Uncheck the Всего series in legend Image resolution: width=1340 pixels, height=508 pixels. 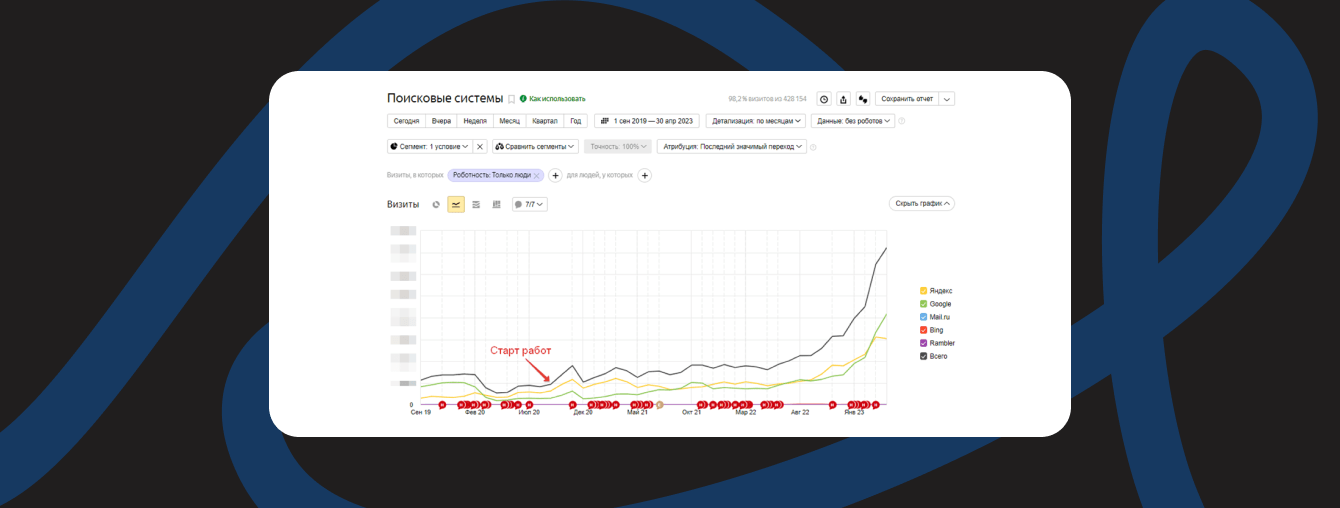[x=923, y=356]
